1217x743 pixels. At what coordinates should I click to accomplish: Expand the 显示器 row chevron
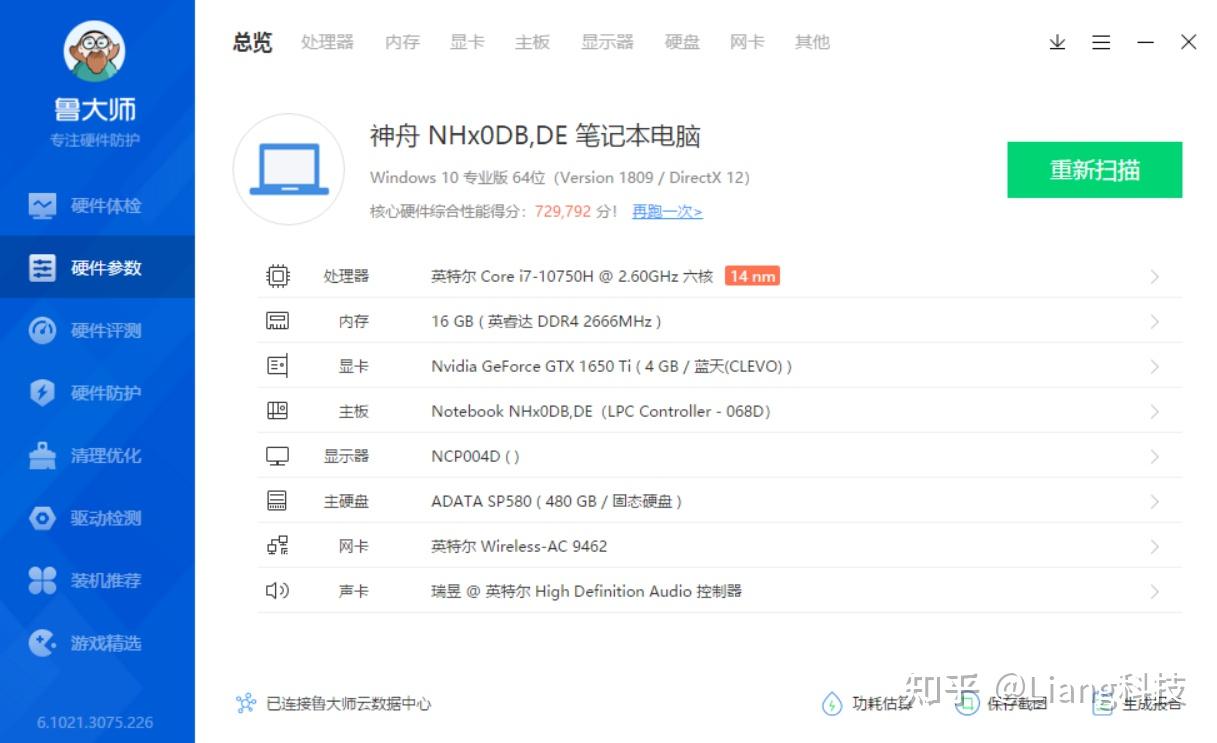pyautogui.click(x=1154, y=457)
